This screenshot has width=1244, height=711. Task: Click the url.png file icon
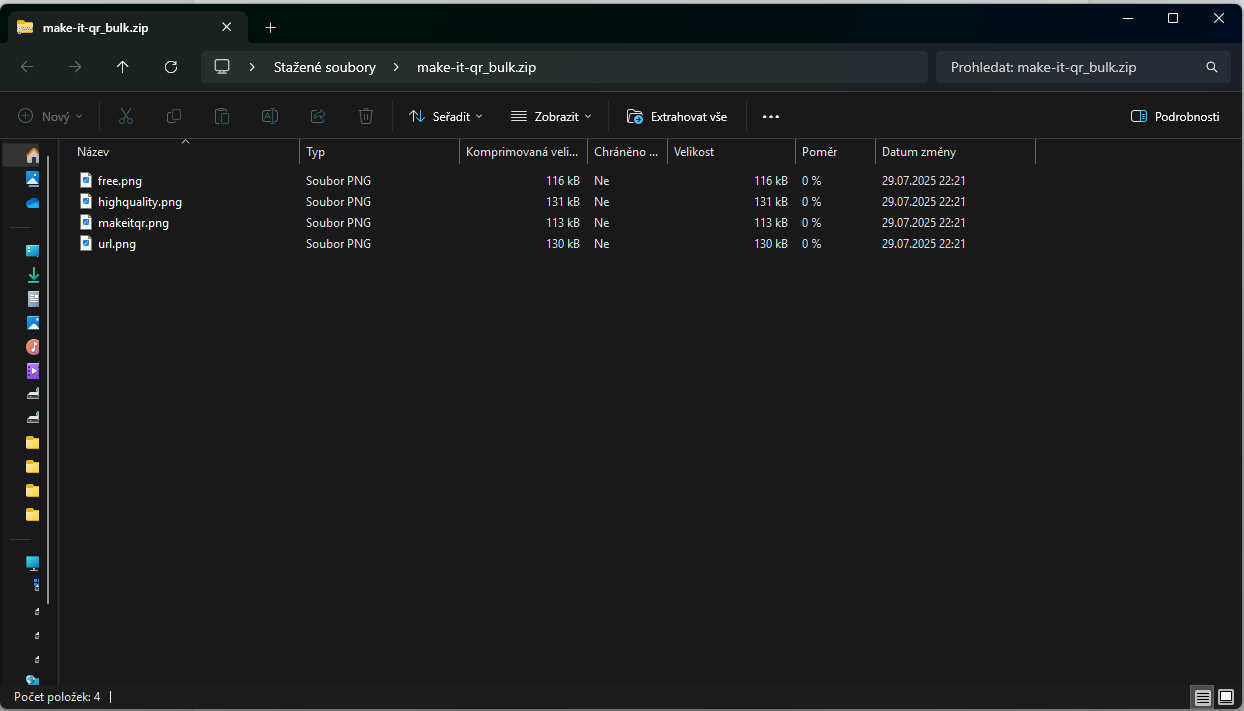[x=85, y=243]
